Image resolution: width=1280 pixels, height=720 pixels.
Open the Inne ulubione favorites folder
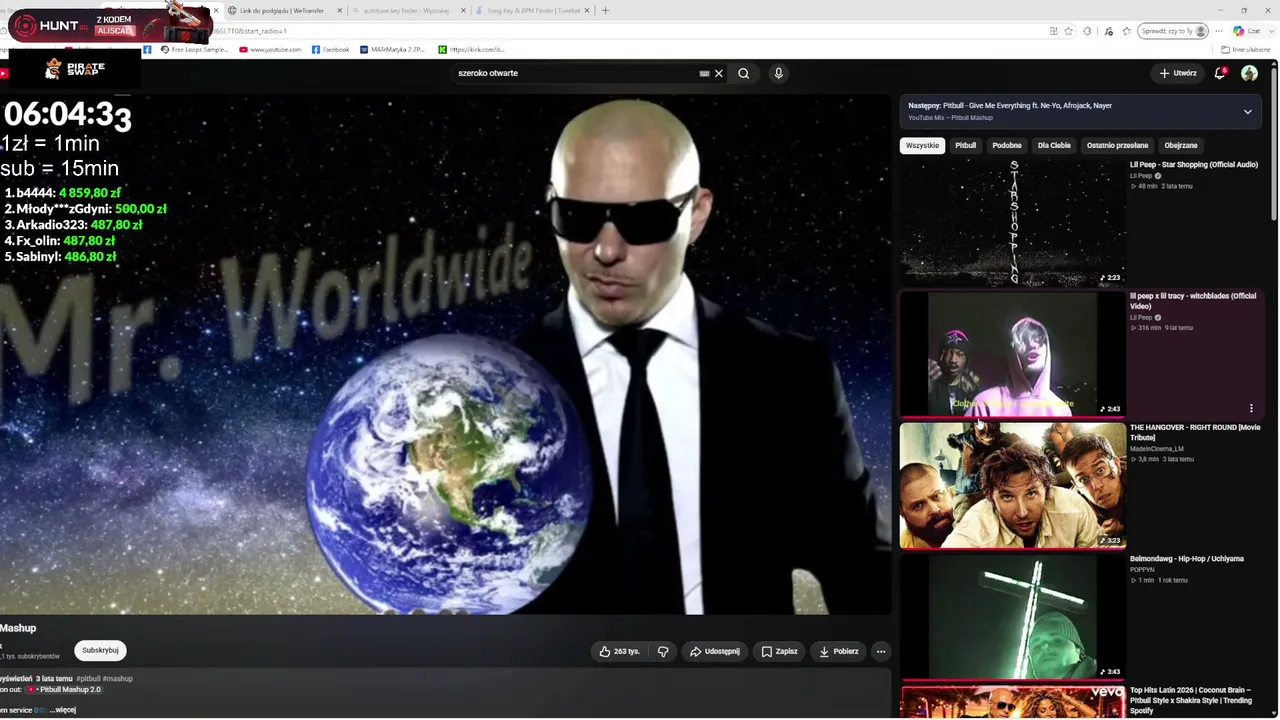[1246, 49]
